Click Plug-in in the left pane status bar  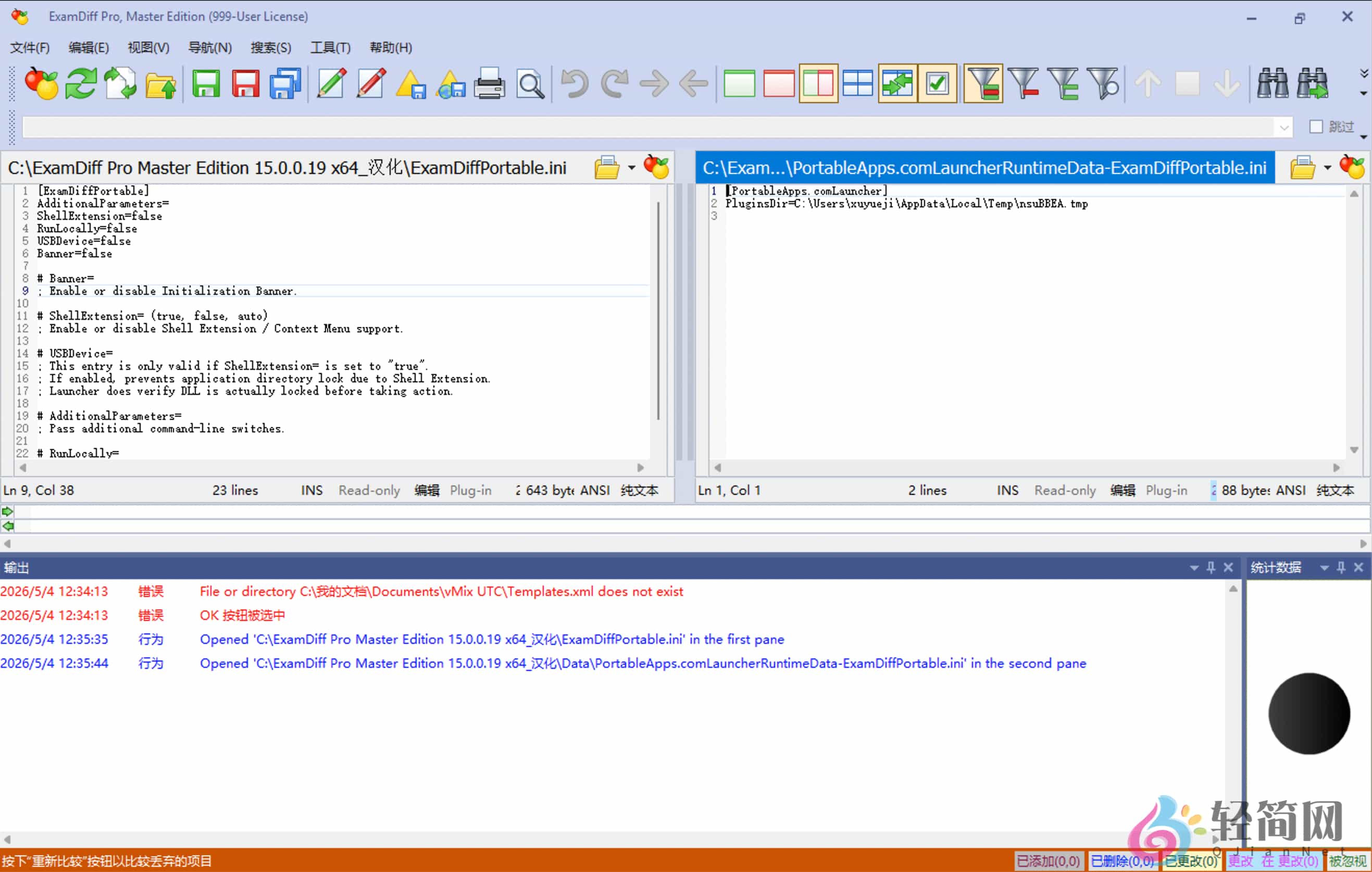point(471,490)
